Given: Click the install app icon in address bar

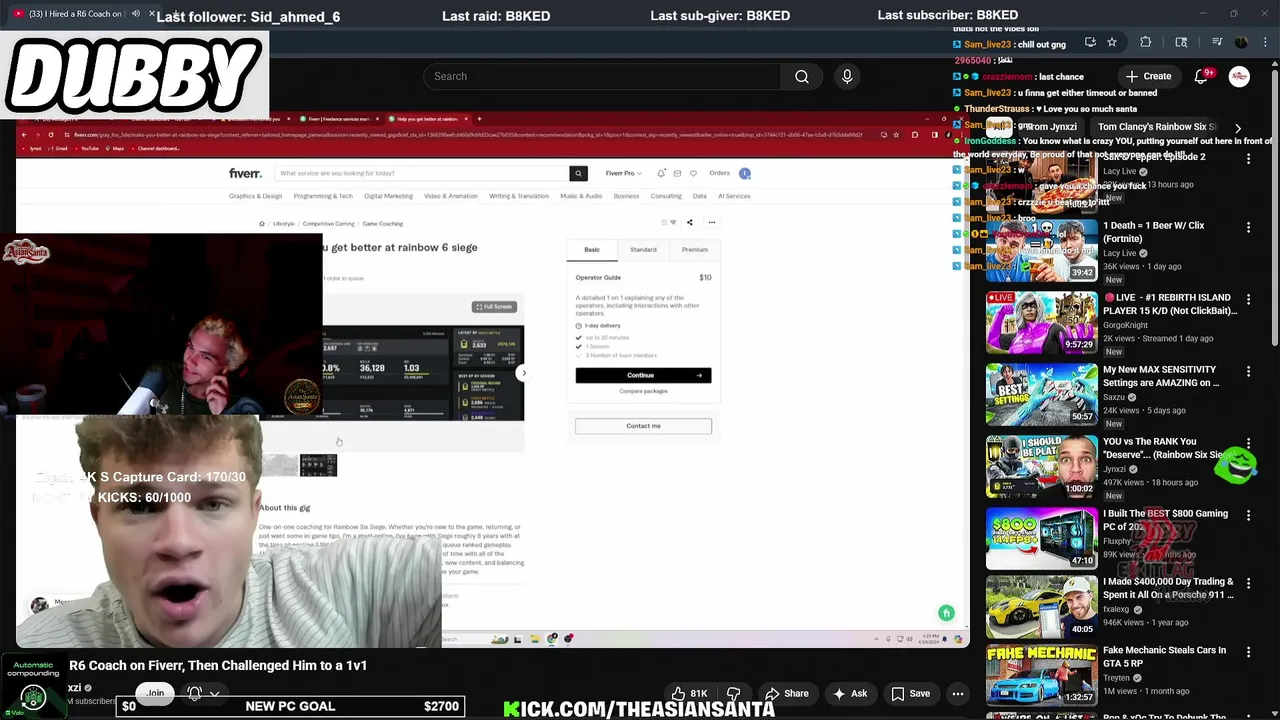Looking at the screenshot, I should point(1090,42).
